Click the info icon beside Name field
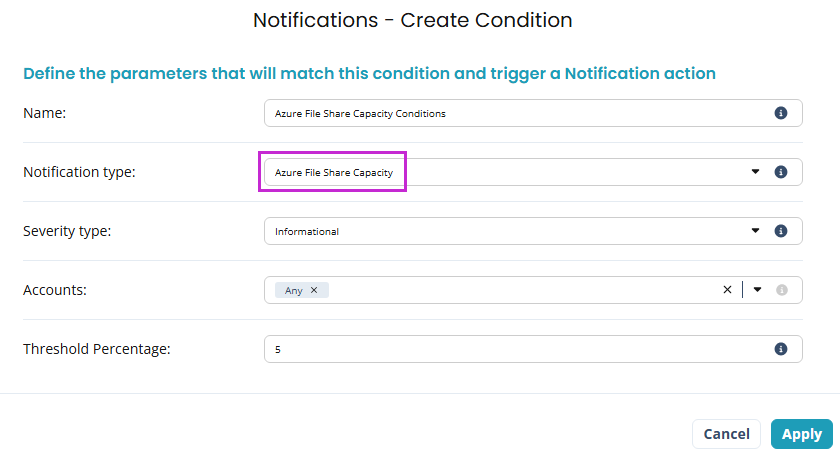Image resolution: width=840 pixels, height=456 pixels. (781, 113)
